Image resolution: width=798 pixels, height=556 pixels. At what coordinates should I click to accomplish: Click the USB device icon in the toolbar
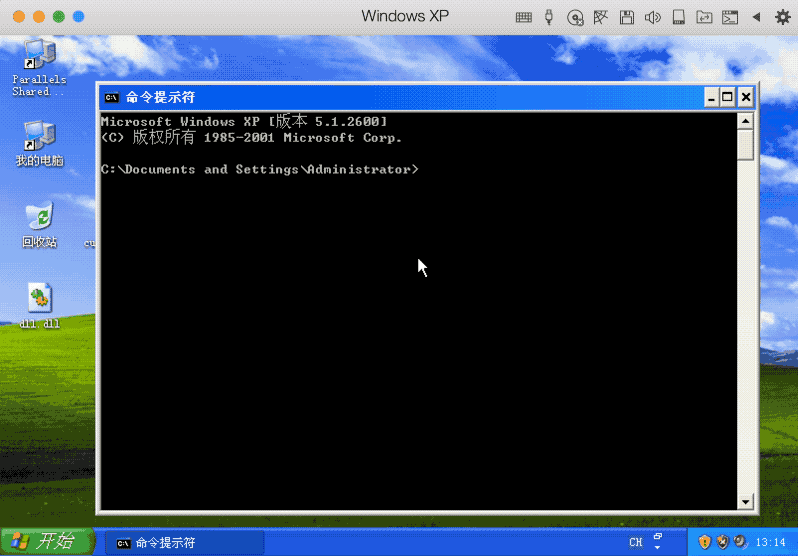click(549, 17)
